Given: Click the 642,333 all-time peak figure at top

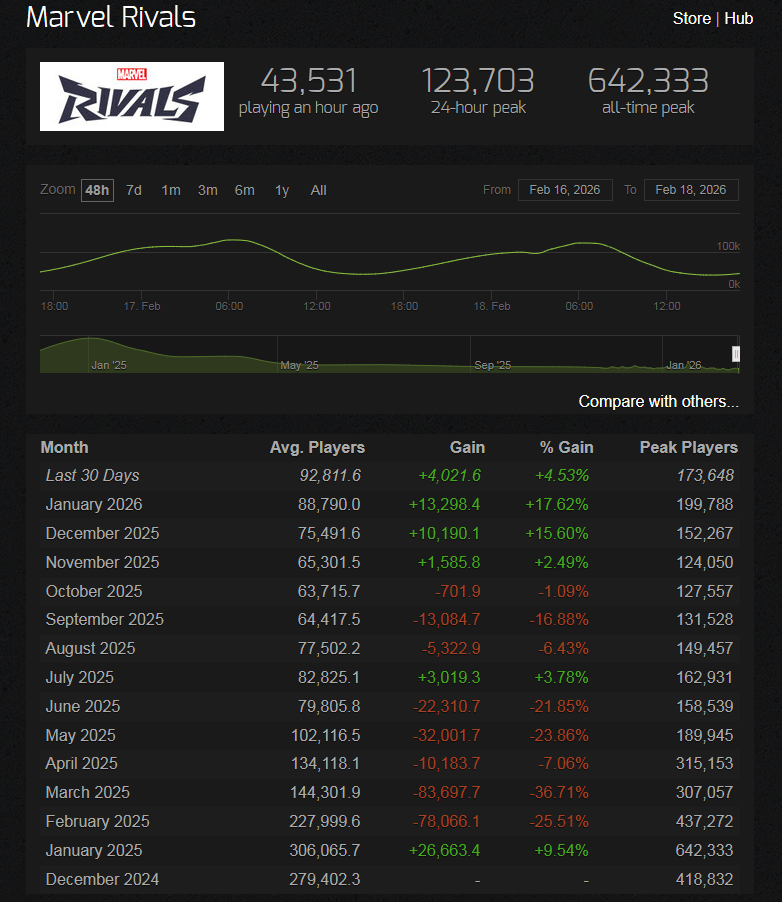Looking at the screenshot, I should (x=649, y=81).
